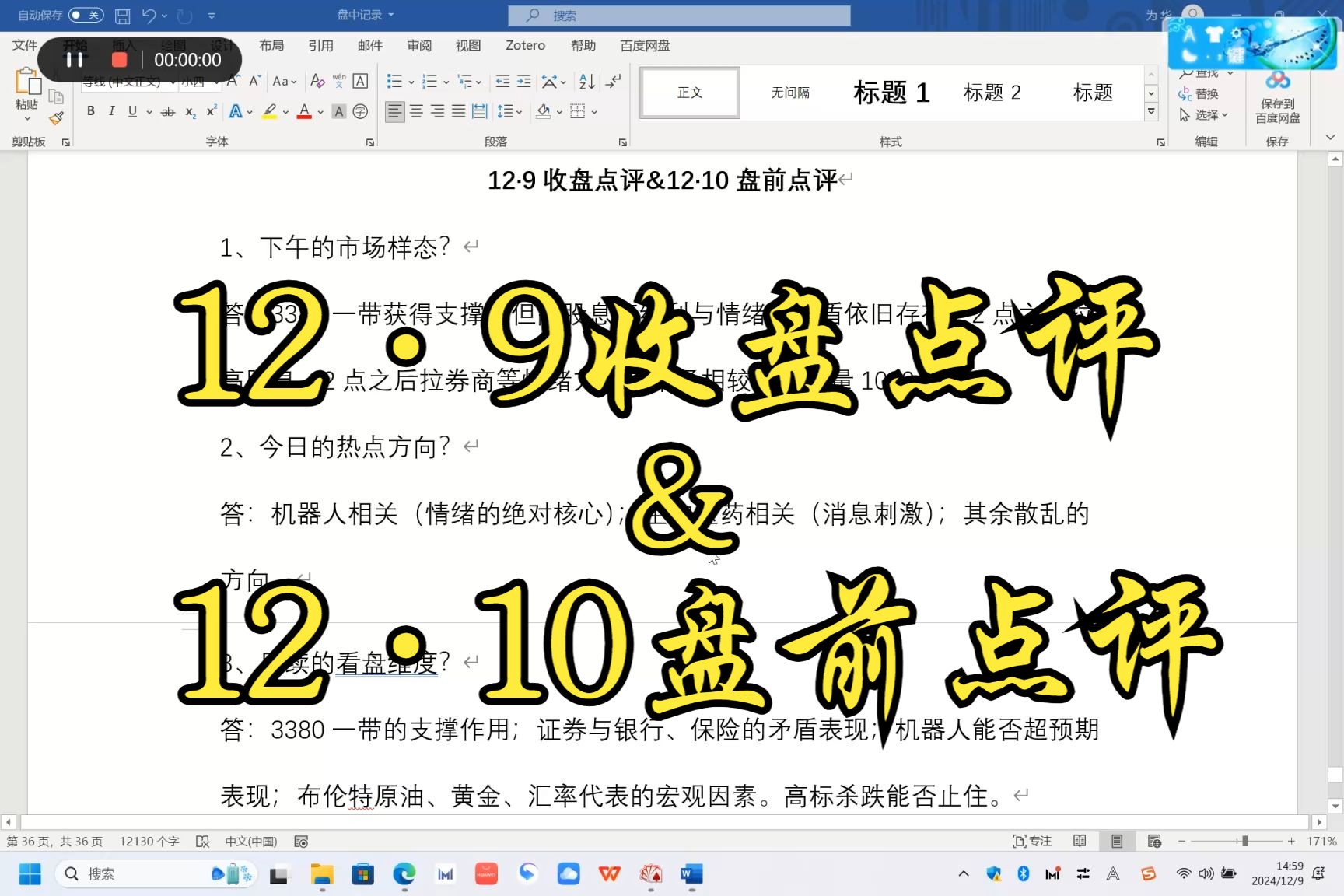
Task: Pause the screen recording
Action: tap(75, 60)
